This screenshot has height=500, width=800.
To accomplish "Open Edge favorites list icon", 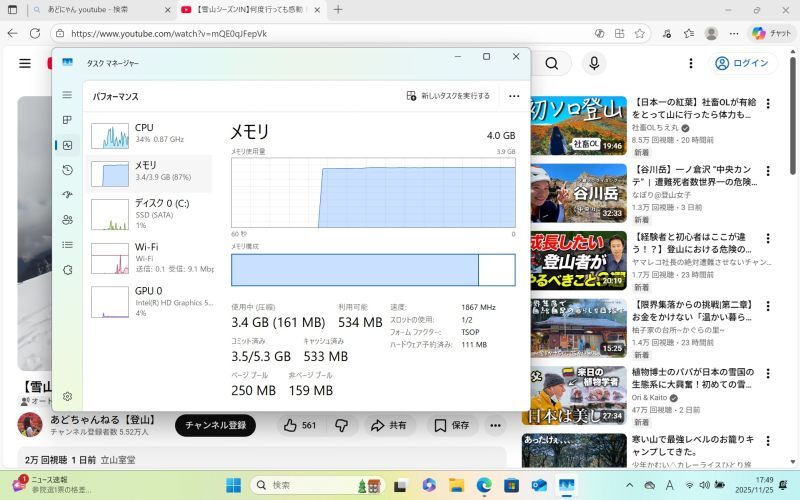I will pyautogui.click(x=689, y=34).
